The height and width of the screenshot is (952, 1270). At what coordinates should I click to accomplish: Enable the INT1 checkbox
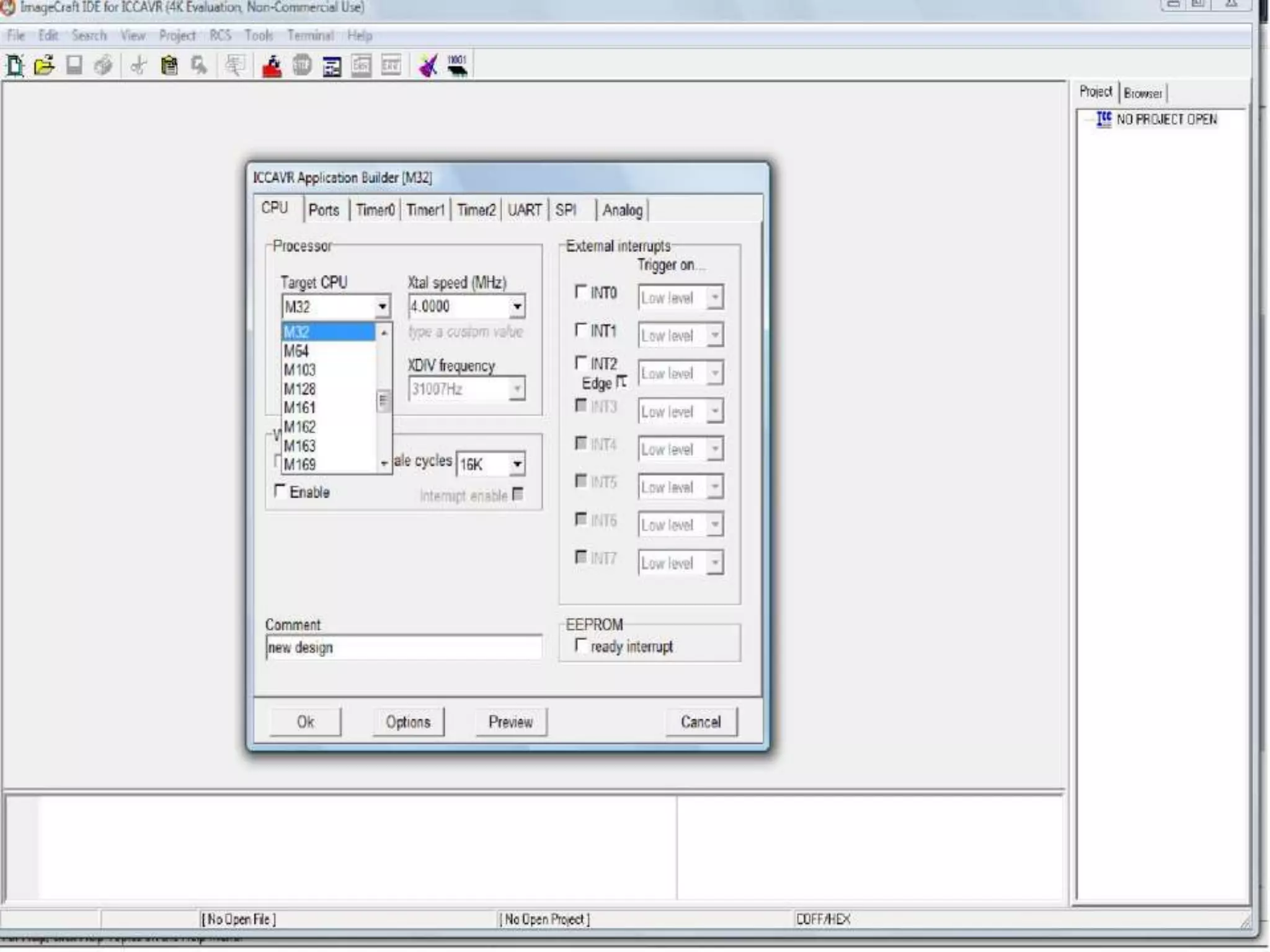[x=581, y=329]
